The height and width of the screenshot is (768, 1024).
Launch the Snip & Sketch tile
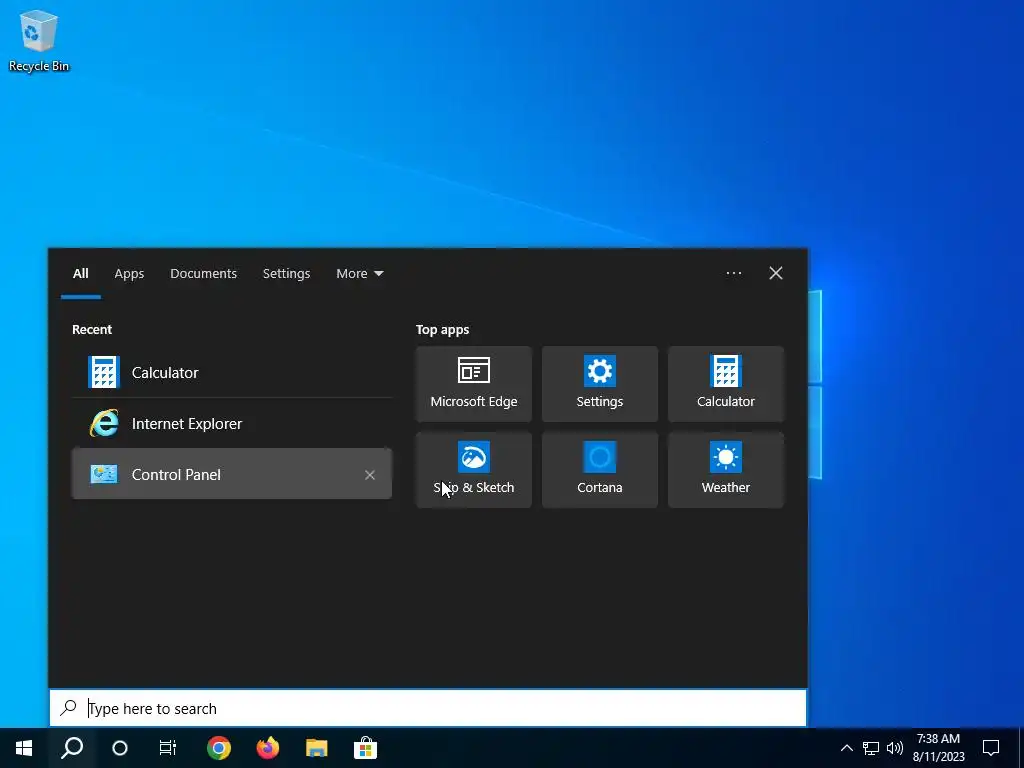point(473,470)
